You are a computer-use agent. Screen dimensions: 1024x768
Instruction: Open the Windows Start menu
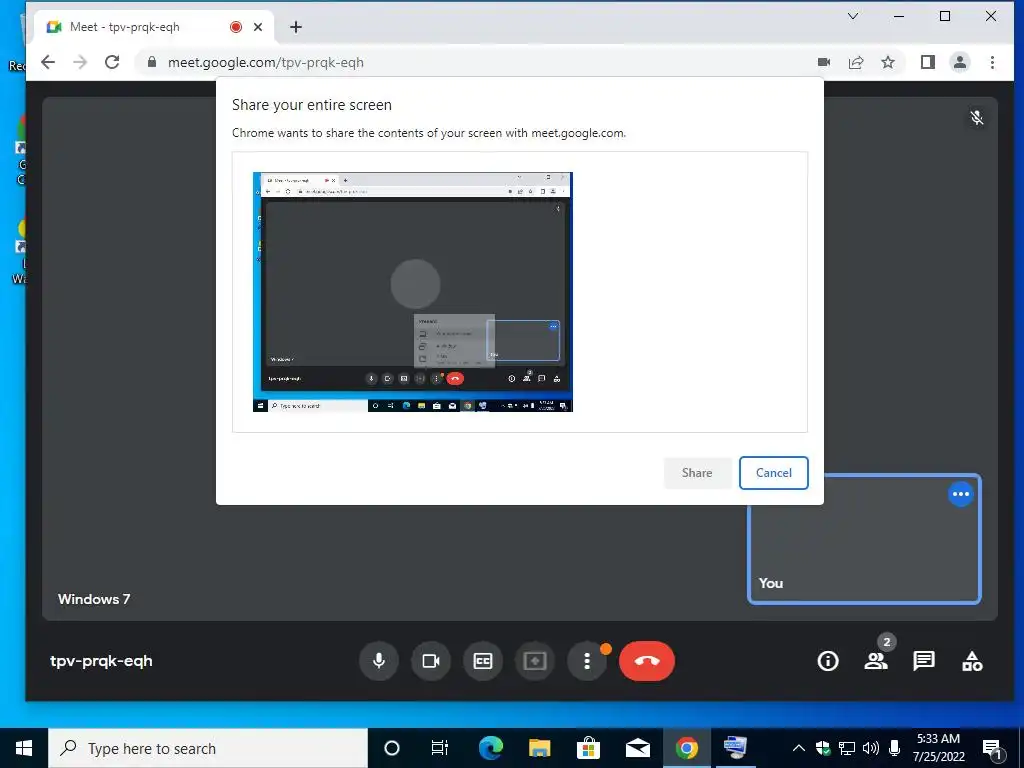24,748
